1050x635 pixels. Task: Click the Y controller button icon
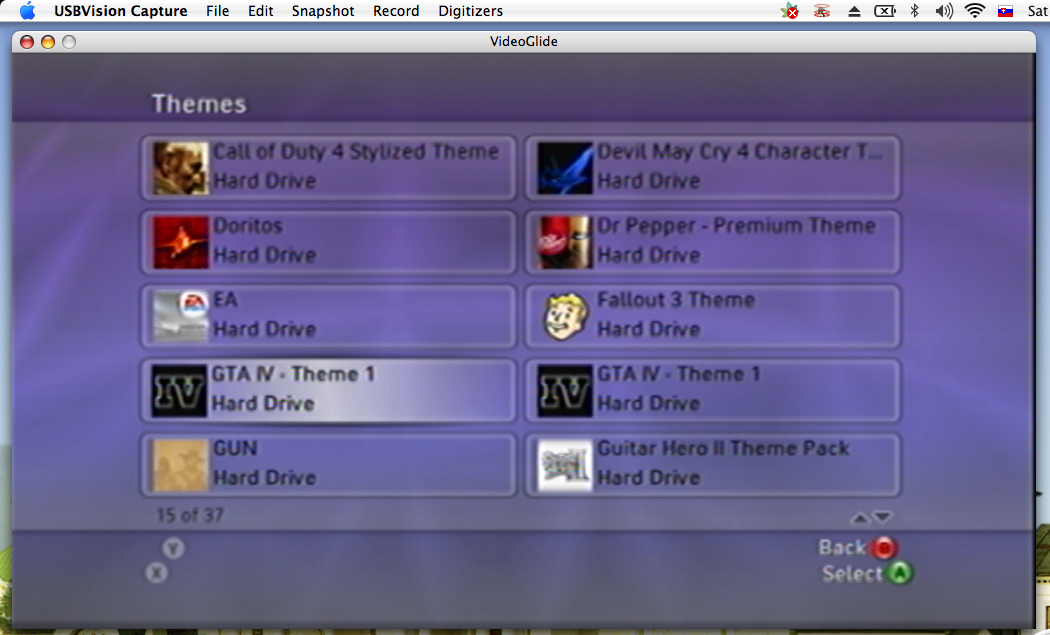(x=173, y=549)
